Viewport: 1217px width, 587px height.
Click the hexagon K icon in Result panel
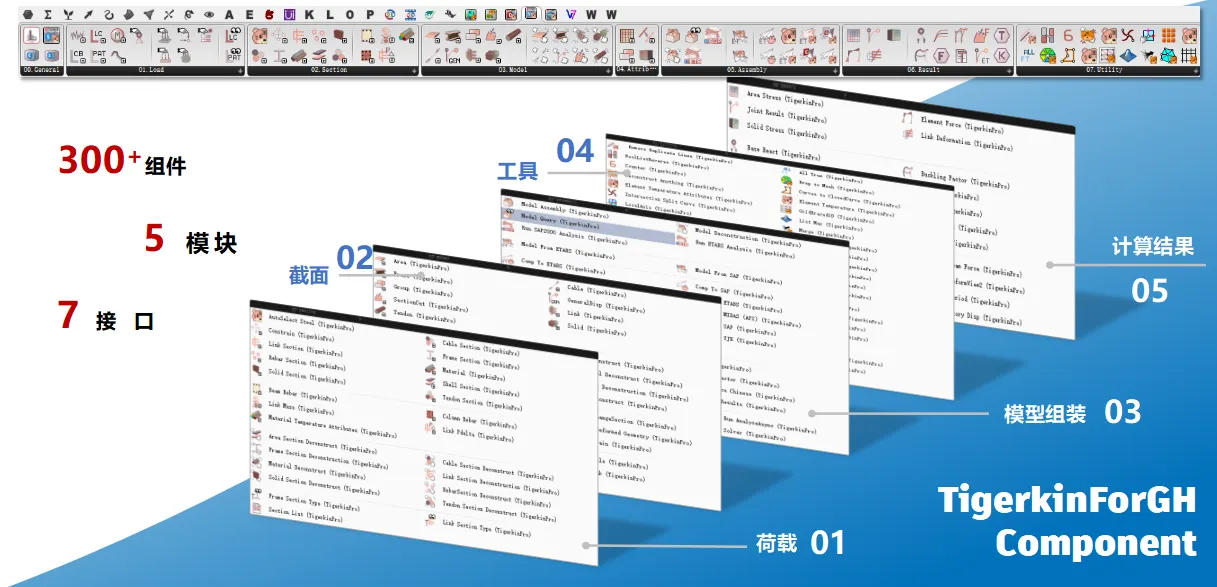pos(1003,56)
